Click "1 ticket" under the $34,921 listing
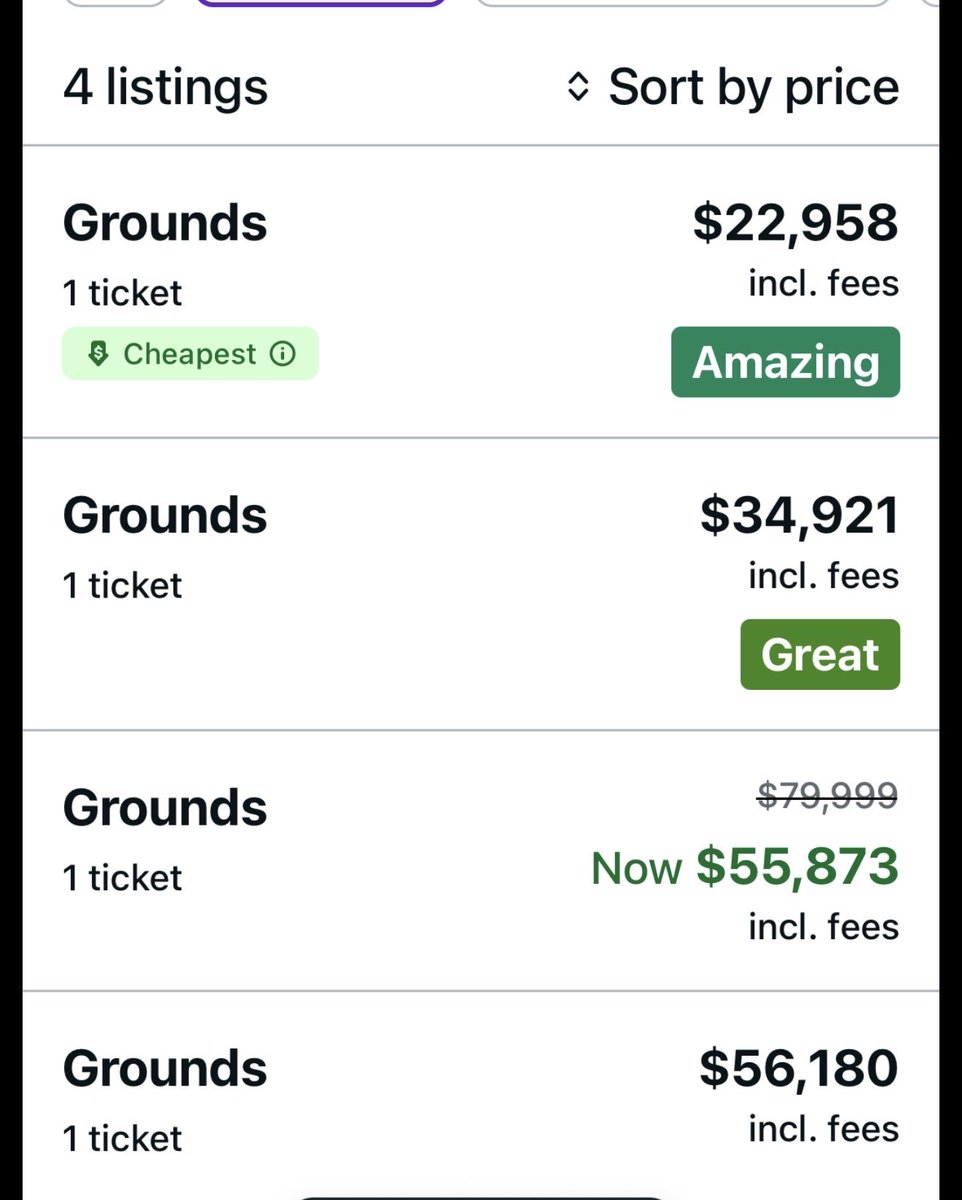This screenshot has width=962, height=1200. [122, 585]
